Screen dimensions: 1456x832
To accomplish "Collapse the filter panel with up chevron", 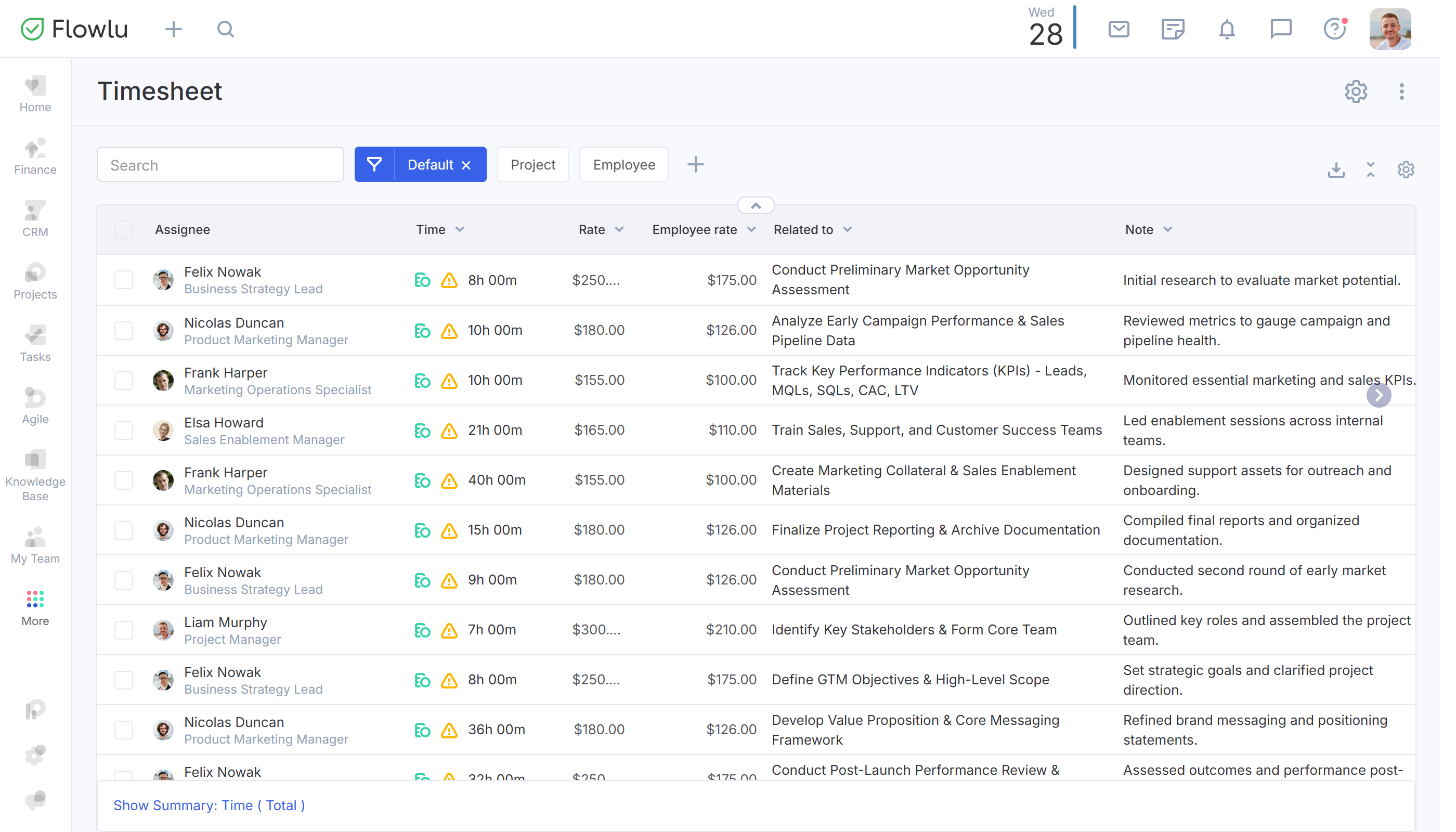I will (x=756, y=206).
